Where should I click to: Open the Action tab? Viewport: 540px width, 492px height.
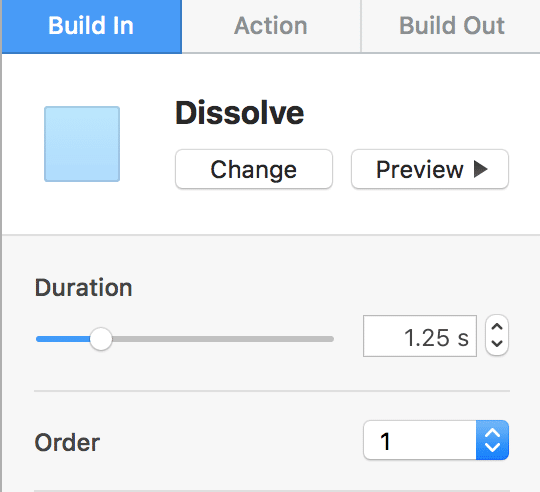[x=271, y=27]
